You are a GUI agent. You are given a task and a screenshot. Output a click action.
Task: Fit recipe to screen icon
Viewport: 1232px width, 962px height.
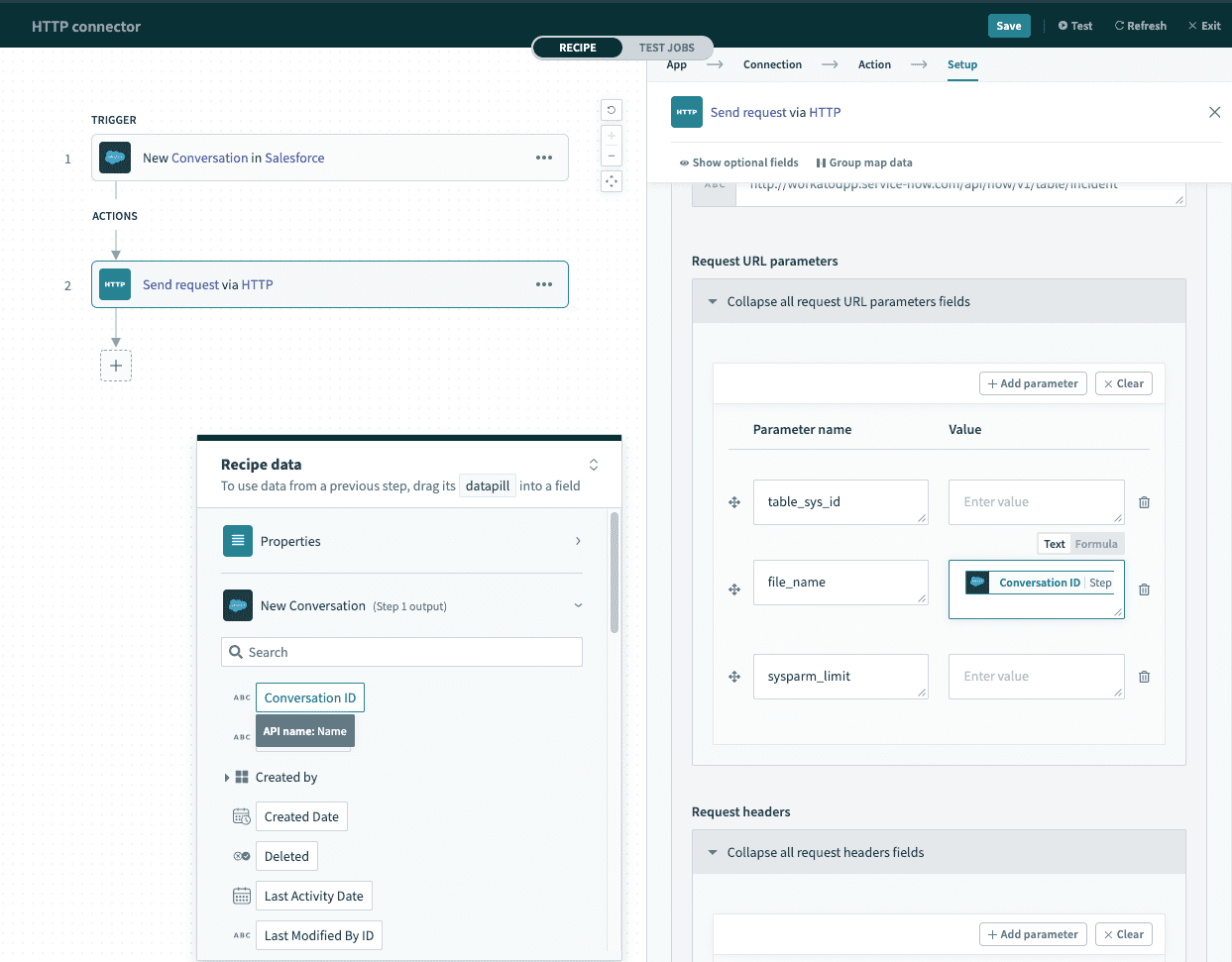612,181
